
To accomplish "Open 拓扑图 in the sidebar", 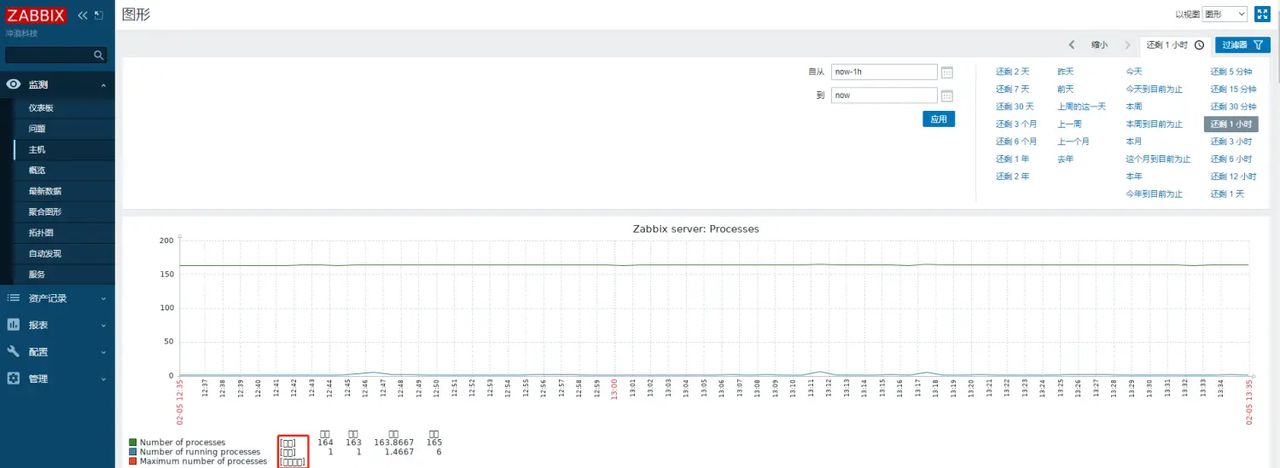I will [x=40, y=233].
